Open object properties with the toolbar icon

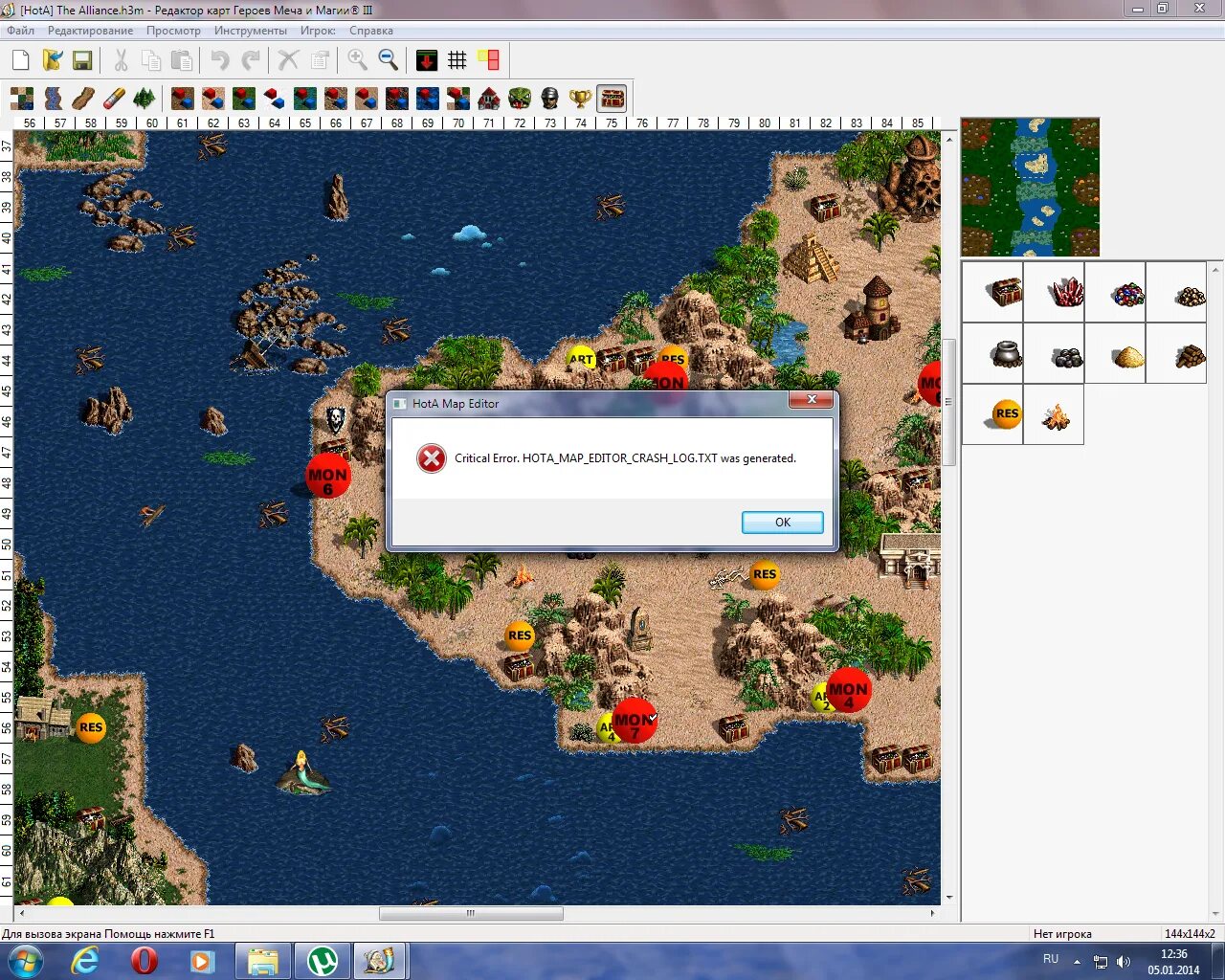[x=320, y=60]
